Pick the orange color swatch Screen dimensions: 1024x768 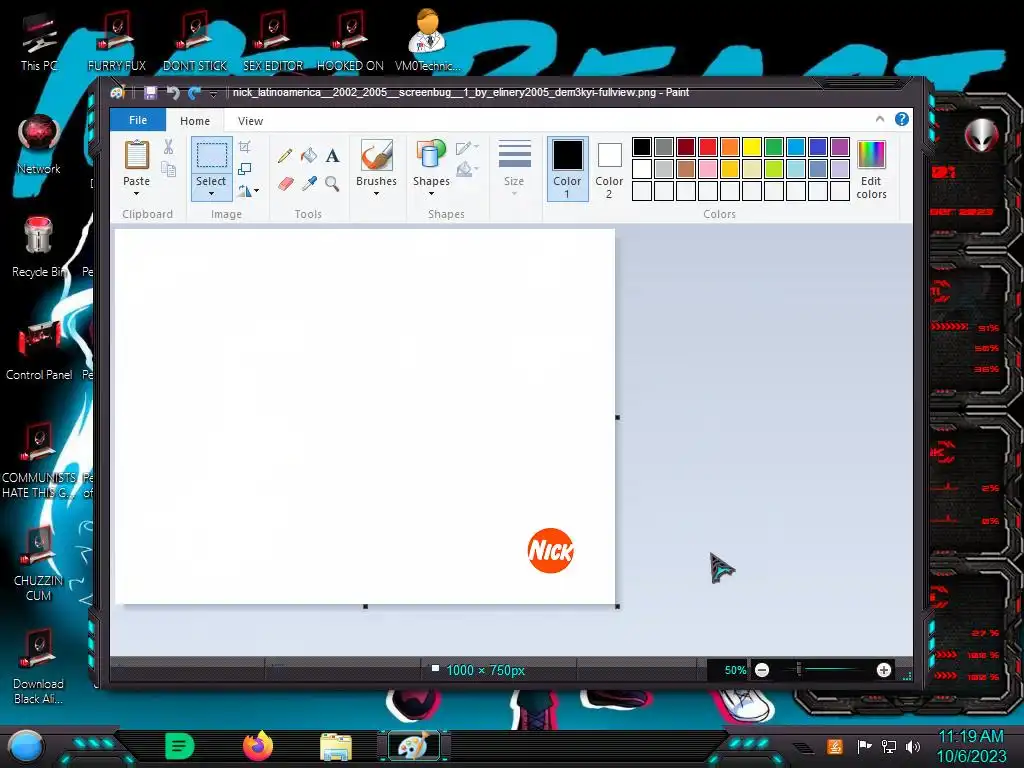[x=730, y=147]
